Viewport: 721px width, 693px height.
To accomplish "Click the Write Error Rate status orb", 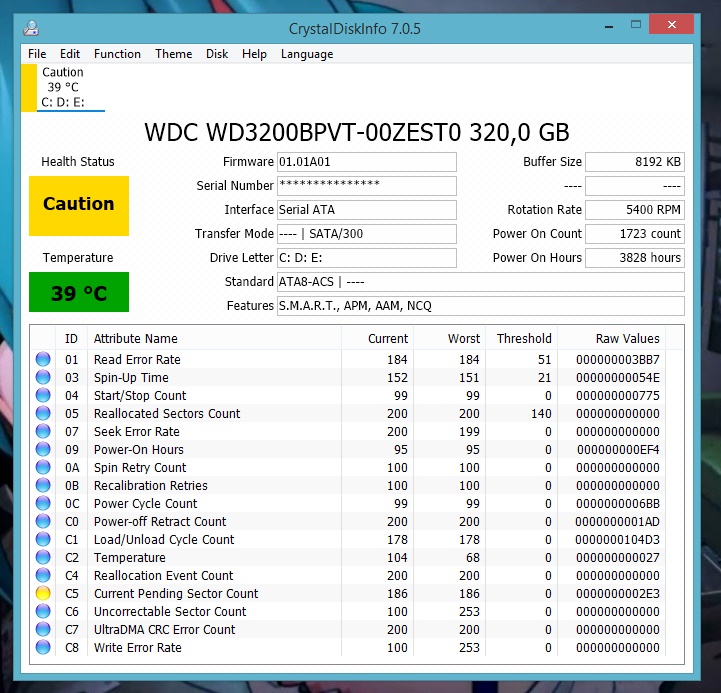I will click(43, 647).
